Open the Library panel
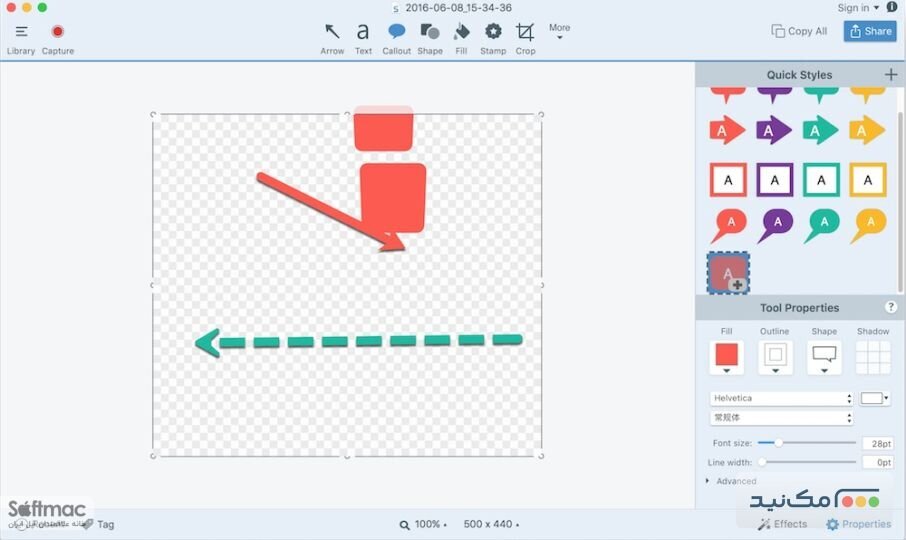This screenshot has height=540, width=906. coord(21,39)
